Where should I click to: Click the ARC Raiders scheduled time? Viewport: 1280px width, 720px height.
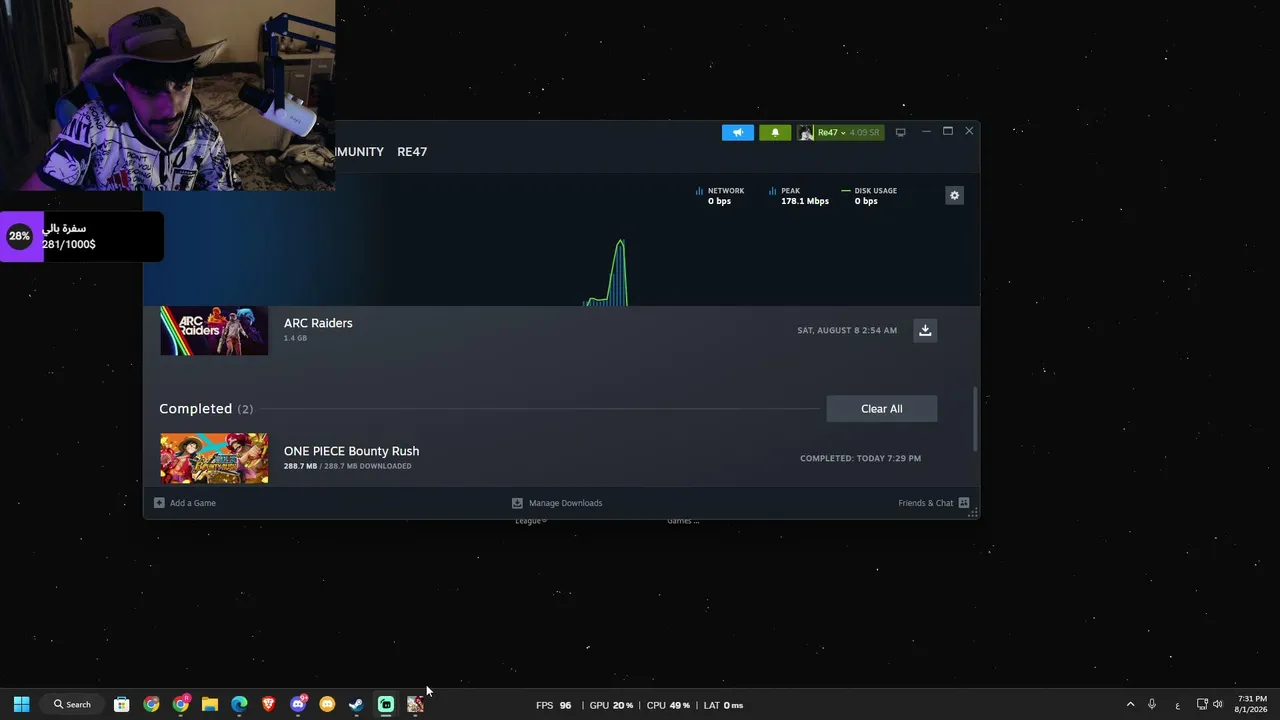pyautogui.click(x=847, y=330)
